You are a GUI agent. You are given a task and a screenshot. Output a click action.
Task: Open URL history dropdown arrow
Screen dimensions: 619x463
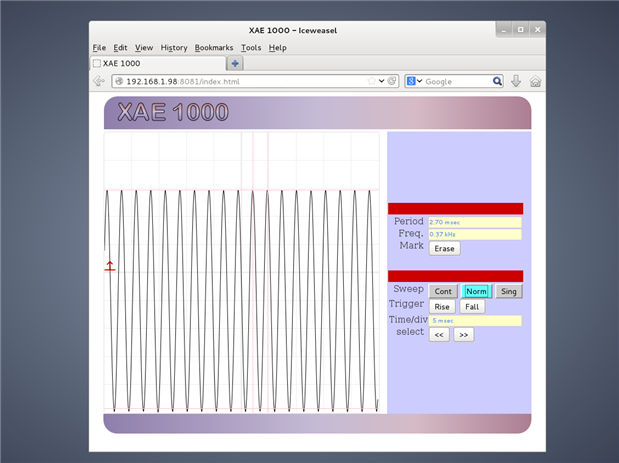pos(381,81)
